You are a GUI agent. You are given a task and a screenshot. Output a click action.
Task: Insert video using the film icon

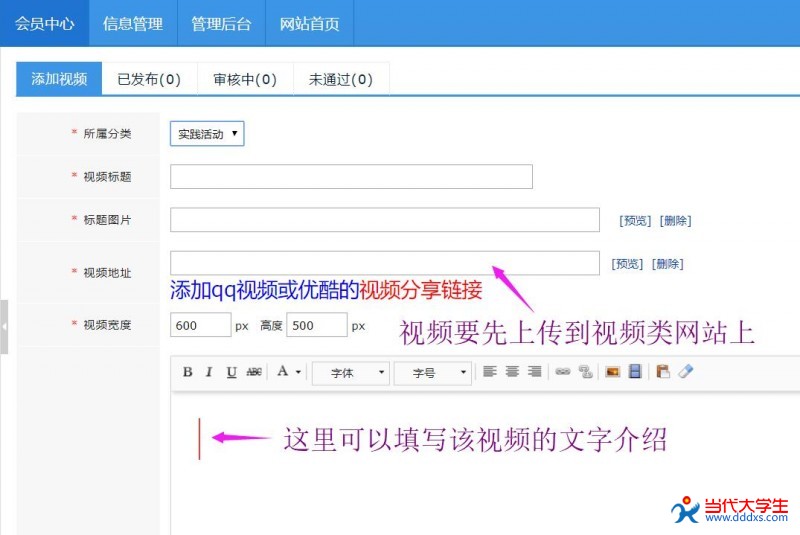tap(635, 371)
